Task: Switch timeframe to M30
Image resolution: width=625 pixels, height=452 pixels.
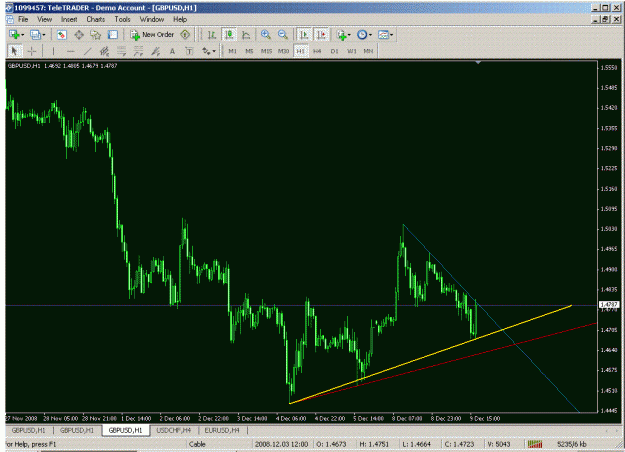Action: pos(283,51)
